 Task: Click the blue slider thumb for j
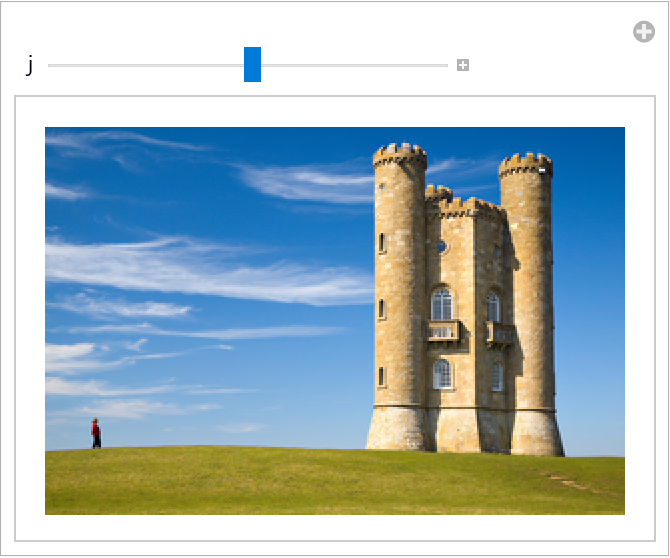coord(252,65)
